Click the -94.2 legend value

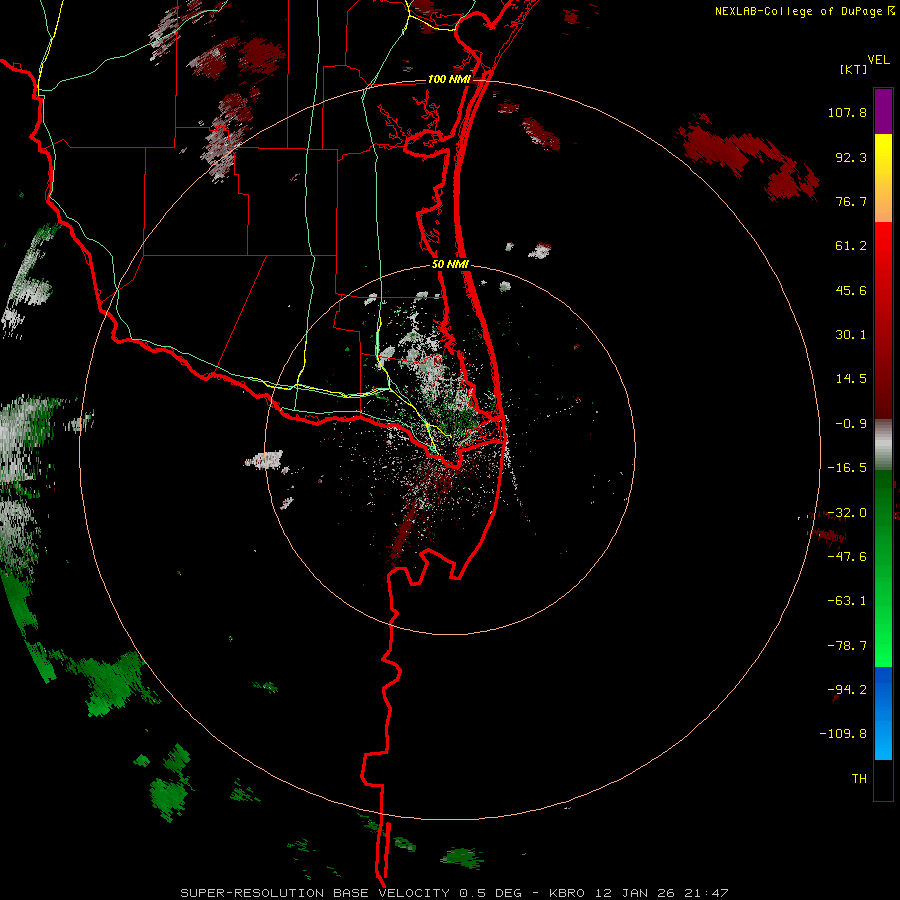tap(847, 689)
